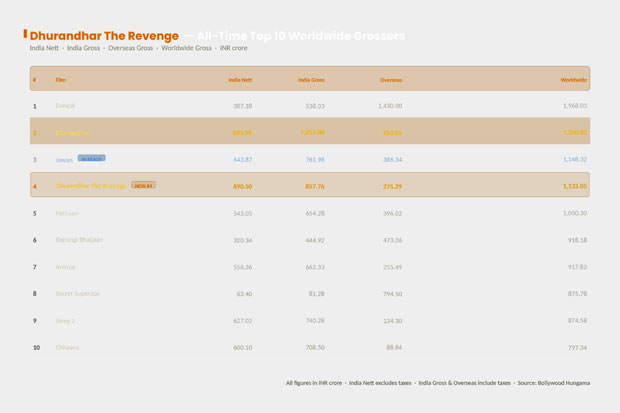The image size is (620, 413).
Task: Click Pathaan's India Gross value '654.28'
Action: pyautogui.click(x=315, y=213)
